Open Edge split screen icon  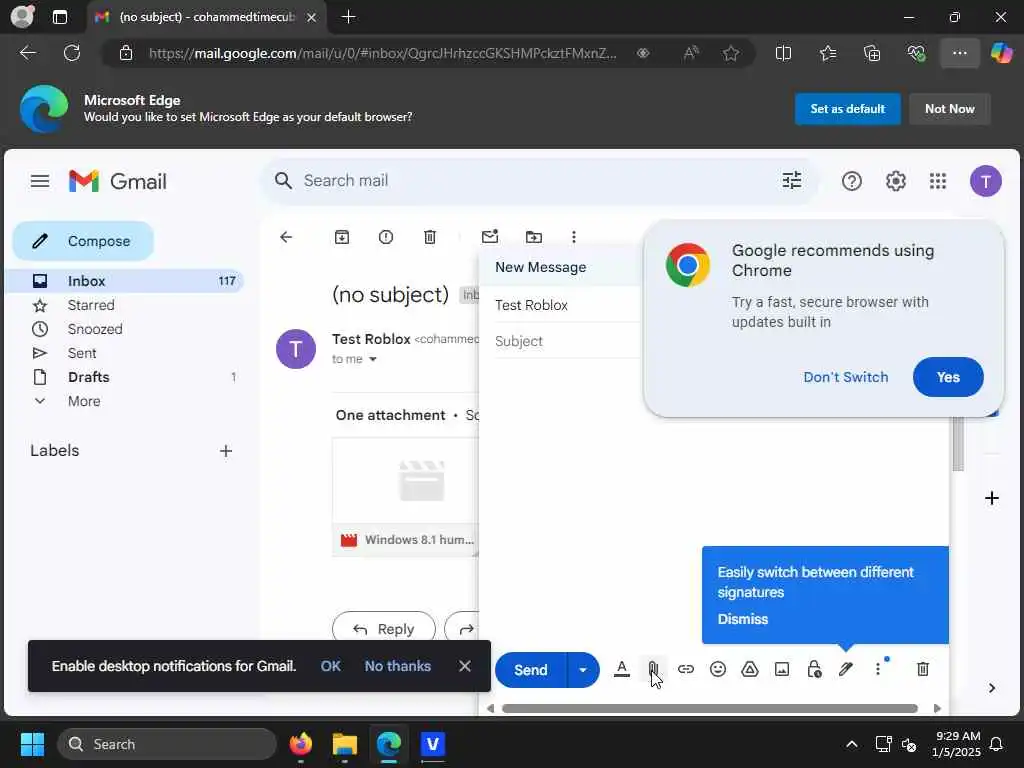pos(783,53)
